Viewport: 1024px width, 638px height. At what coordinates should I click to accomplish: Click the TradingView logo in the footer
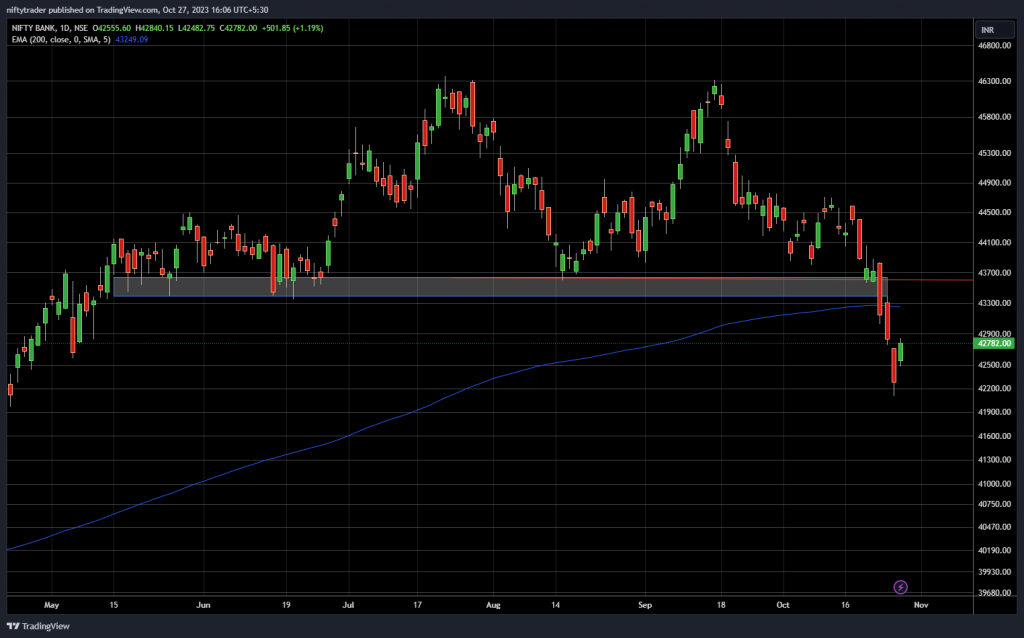[x=39, y=626]
